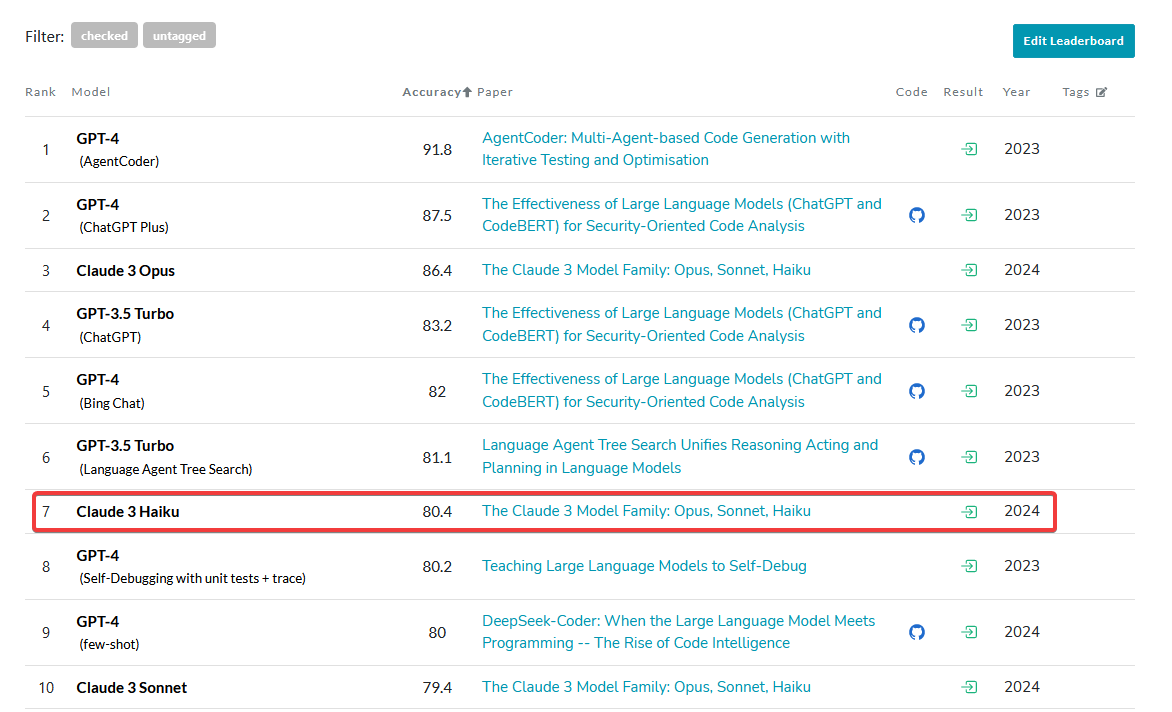The width and height of the screenshot is (1172, 712).
Task: Click the (Self-Debugging with unit tests + trace) subtitle
Action: coord(193,578)
